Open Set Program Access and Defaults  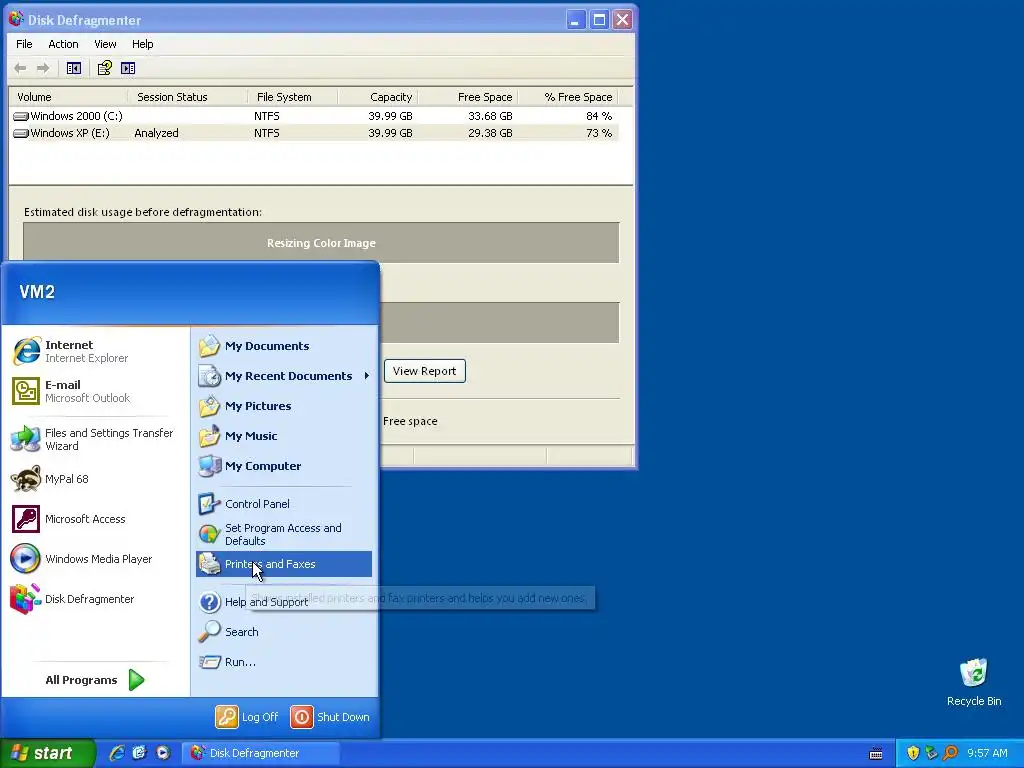point(284,534)
